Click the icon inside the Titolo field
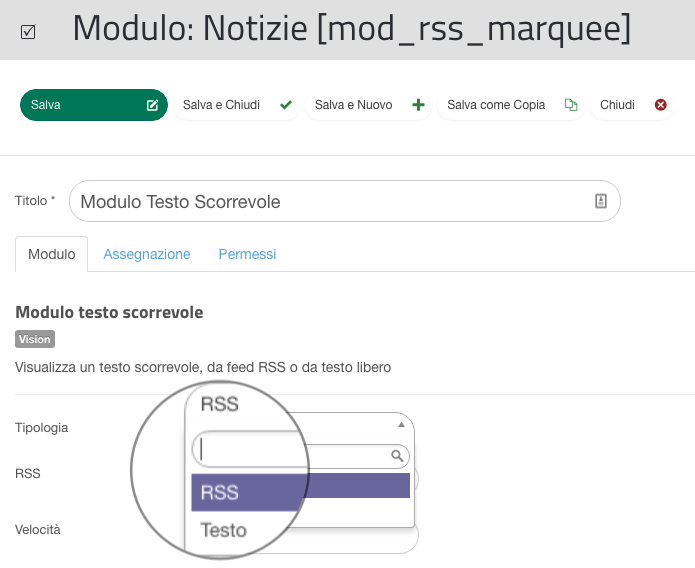The height and width of the screenshot is (568, 695). click(601, 201)
